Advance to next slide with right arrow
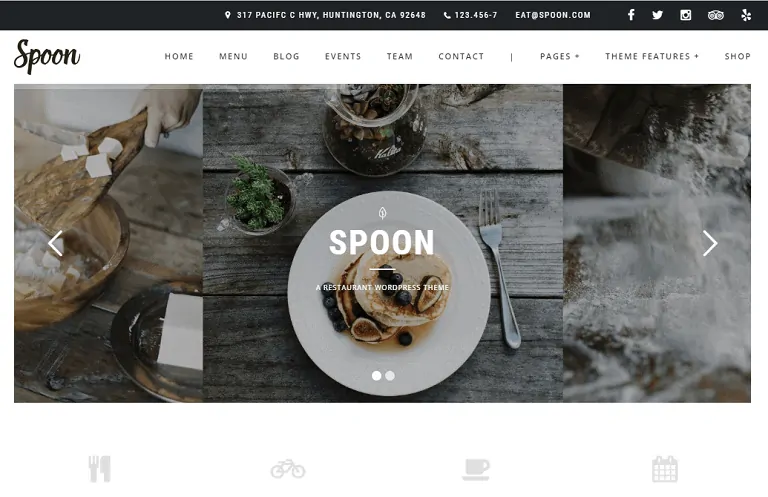This screenshot has width=768, height=497. [710, 243]
